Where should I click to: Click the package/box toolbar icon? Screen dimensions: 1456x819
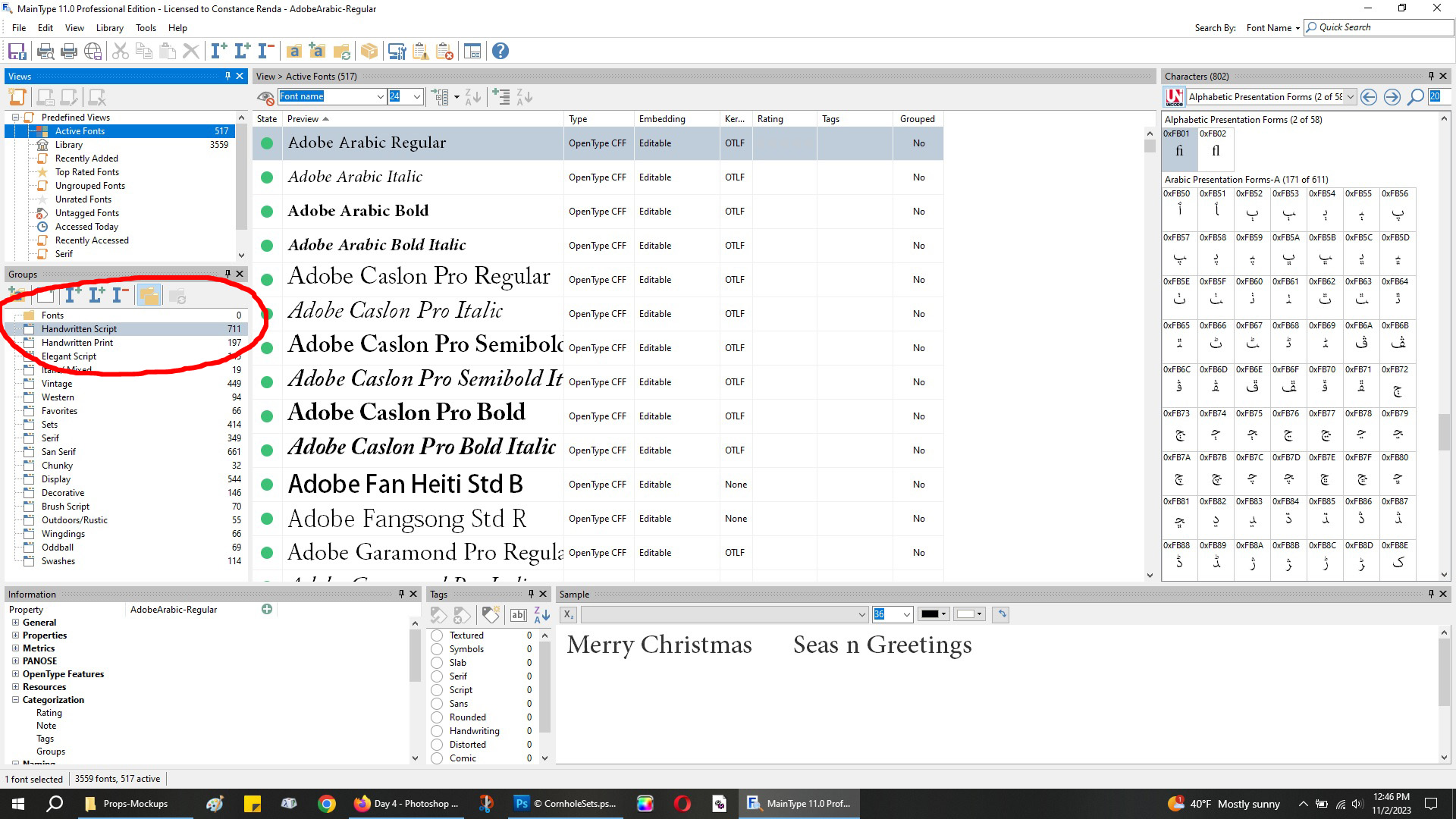[369, 52]
